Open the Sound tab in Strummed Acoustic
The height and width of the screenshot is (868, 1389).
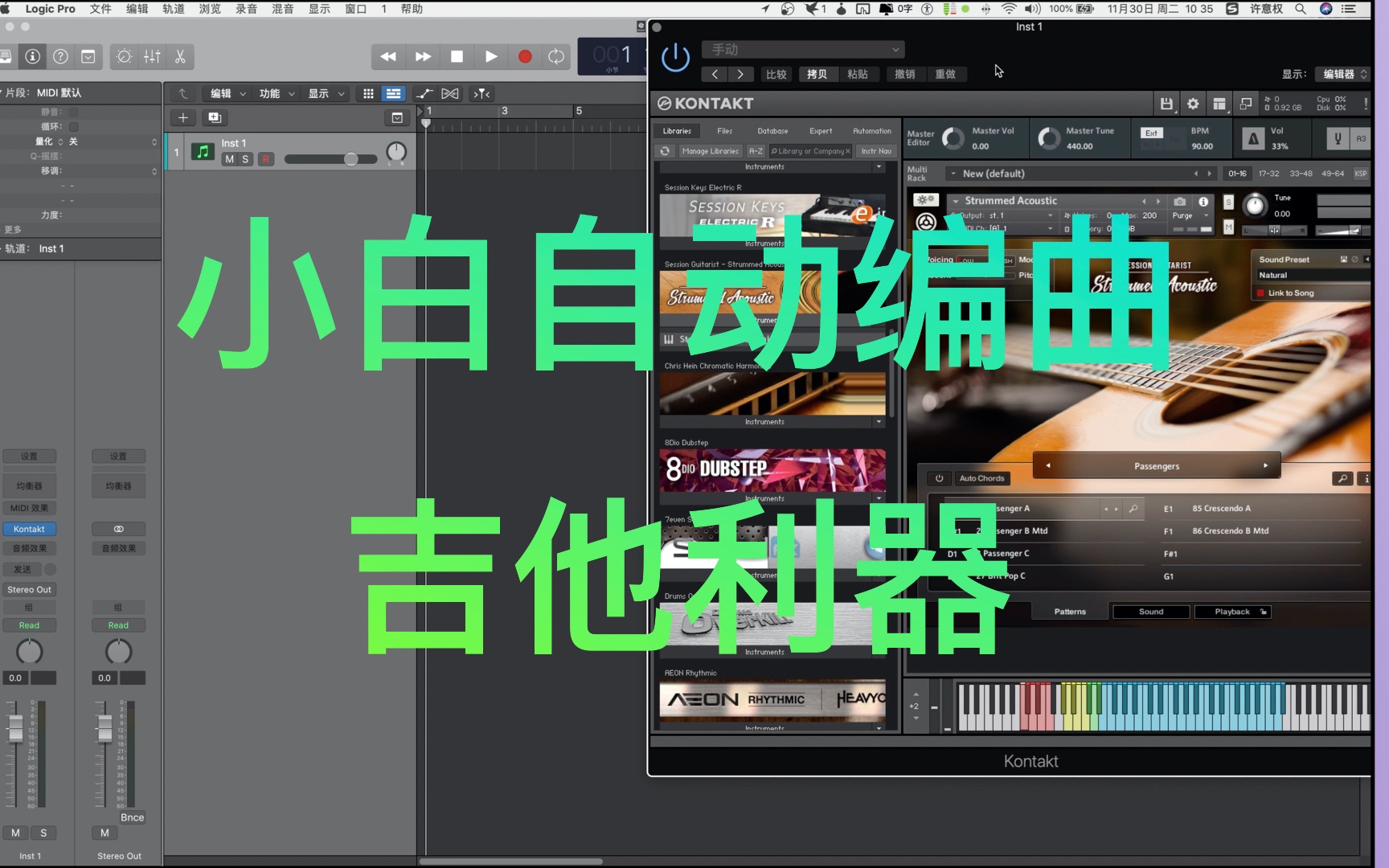tap(1151, 612)
